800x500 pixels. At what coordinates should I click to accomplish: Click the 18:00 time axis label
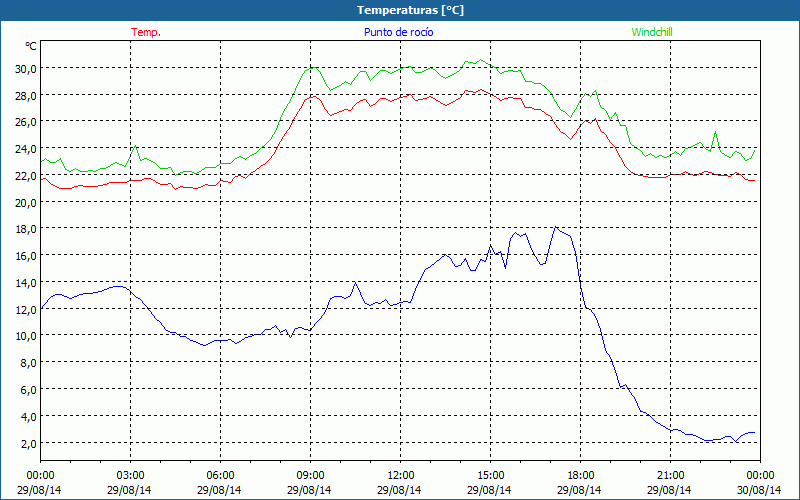(x=580, y=476)
